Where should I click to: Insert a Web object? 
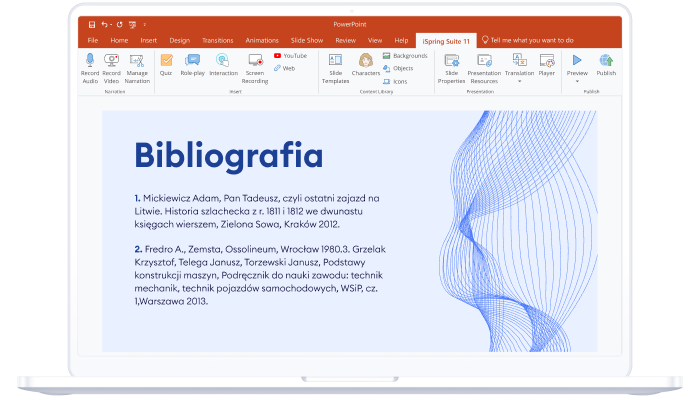(x=285, y=68)
